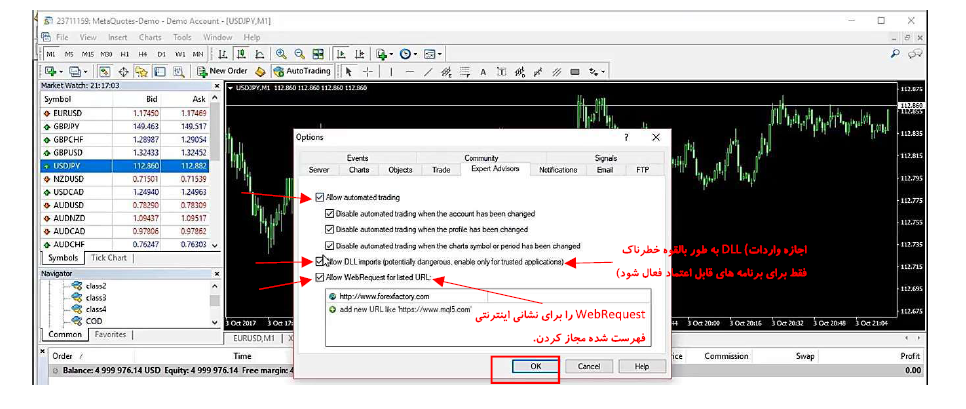Viewport: 966px width, 409px height.
Task: Zoom out of the chart
Action: 299,54
